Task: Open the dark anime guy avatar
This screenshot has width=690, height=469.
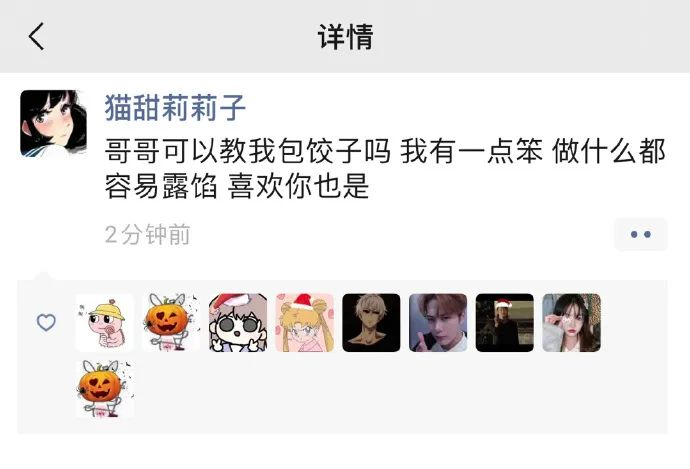Action: point(371,322)
